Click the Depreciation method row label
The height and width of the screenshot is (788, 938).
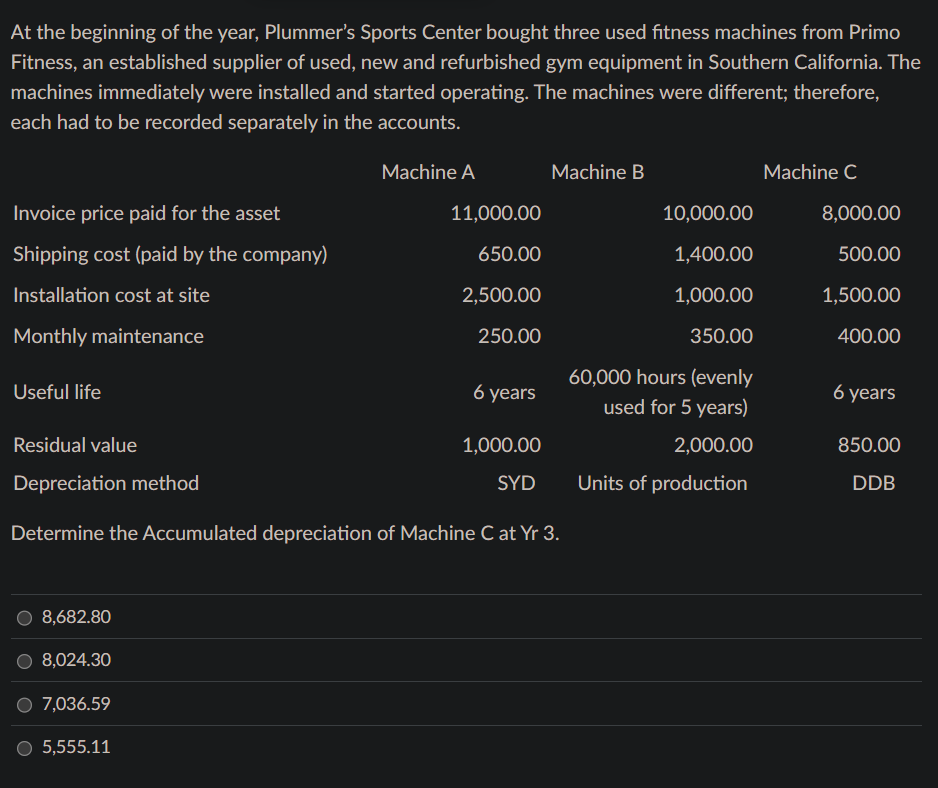[105, 483]
